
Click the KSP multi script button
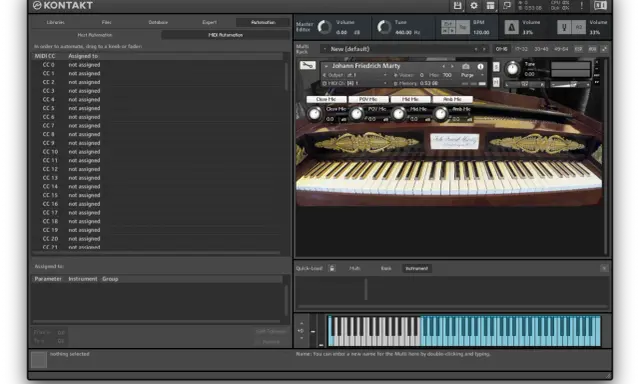click(x=578, y=49)
